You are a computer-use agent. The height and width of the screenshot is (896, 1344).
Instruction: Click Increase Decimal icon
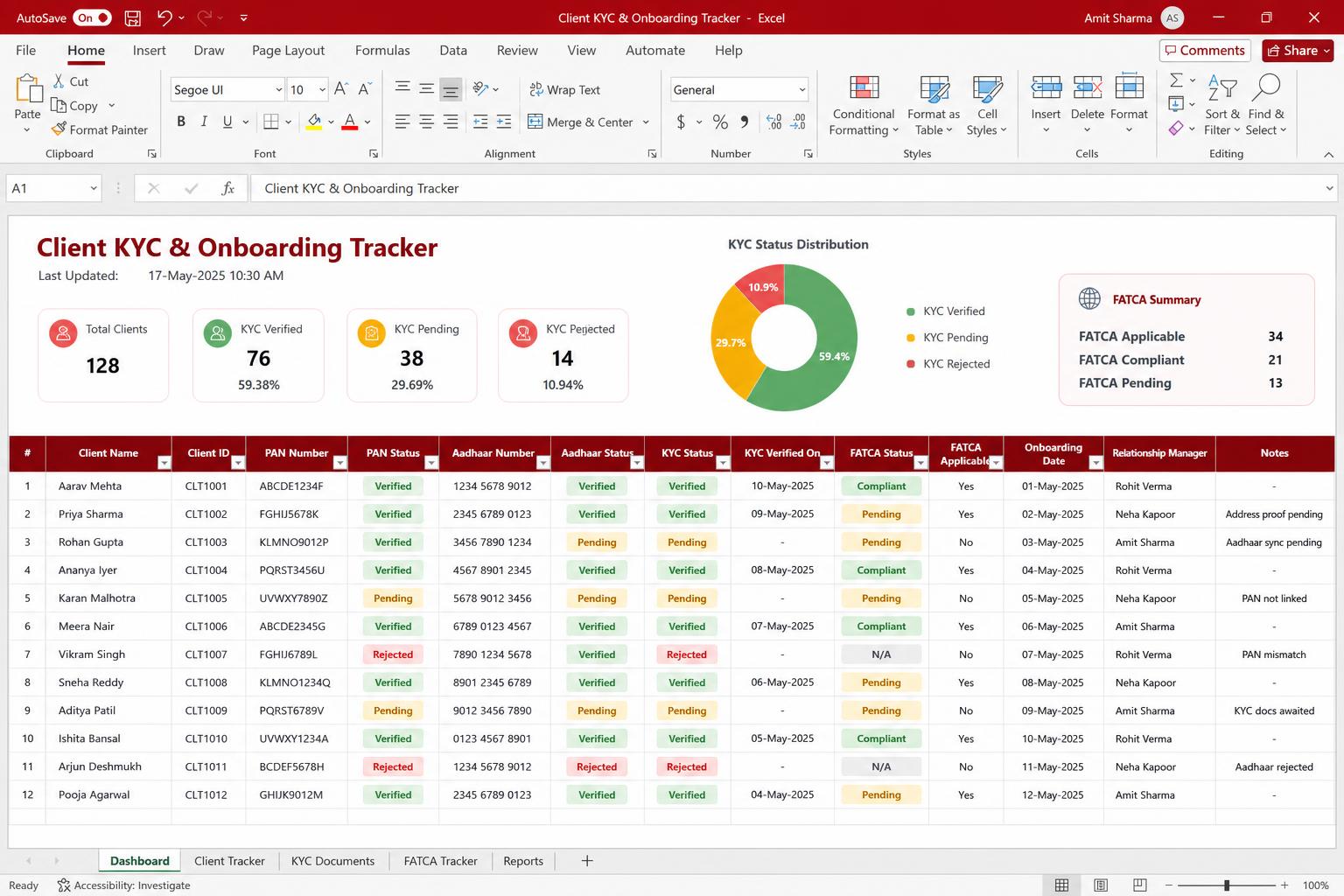774,122
